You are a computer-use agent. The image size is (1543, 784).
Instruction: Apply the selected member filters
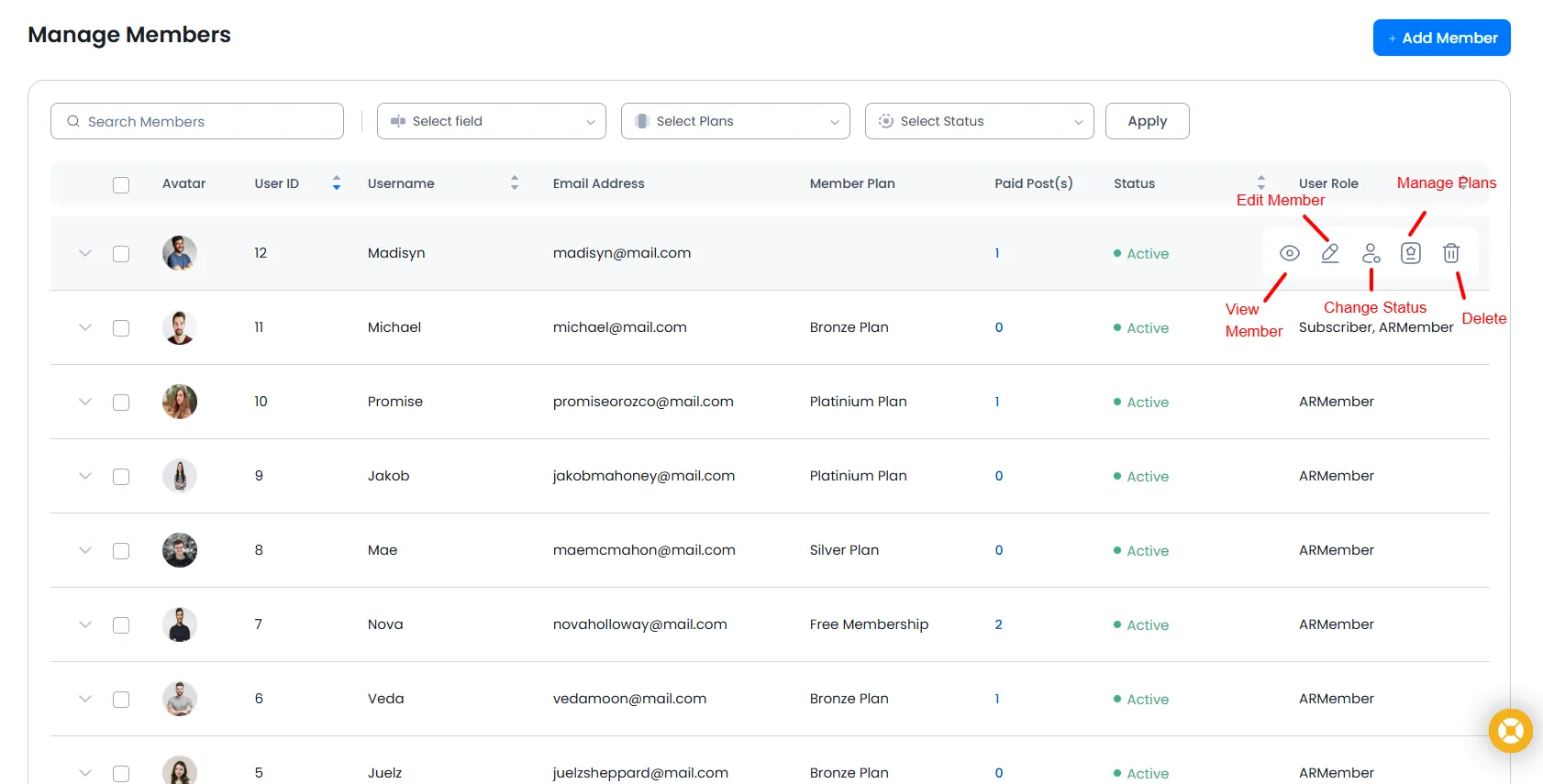pos(1147,121)
